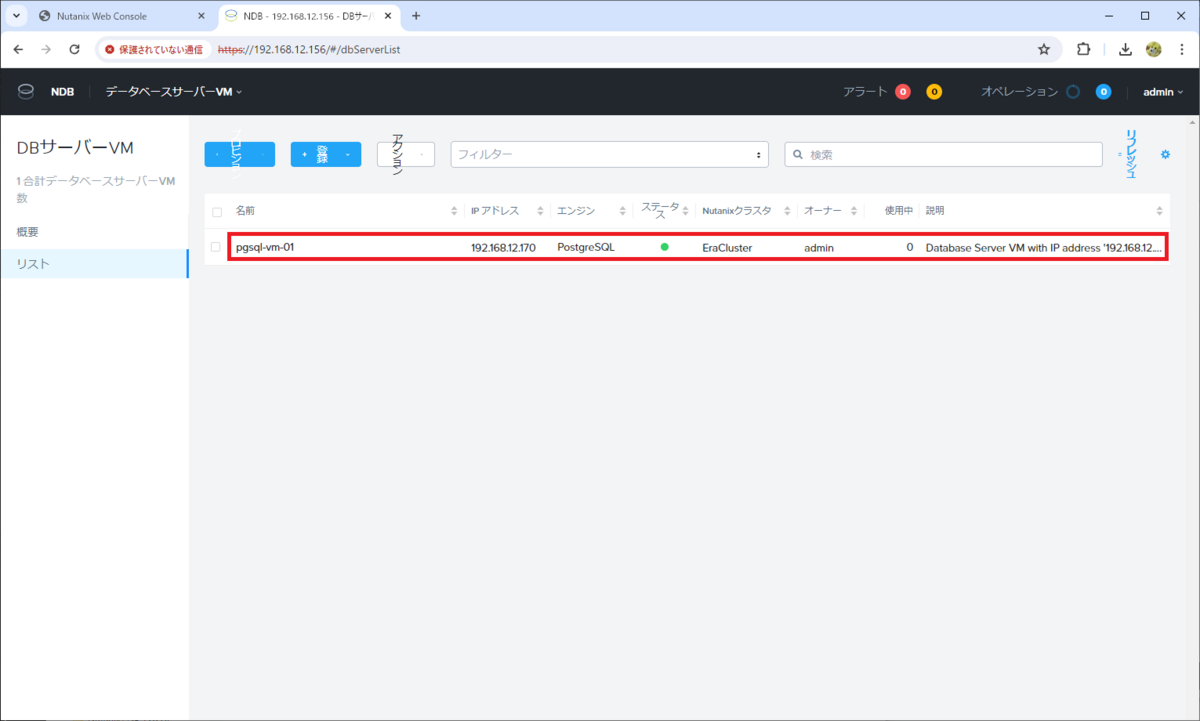Open the table settings gear icon
The height and width of the screenshot is (721, 1200).
[x=1164, y=154]
